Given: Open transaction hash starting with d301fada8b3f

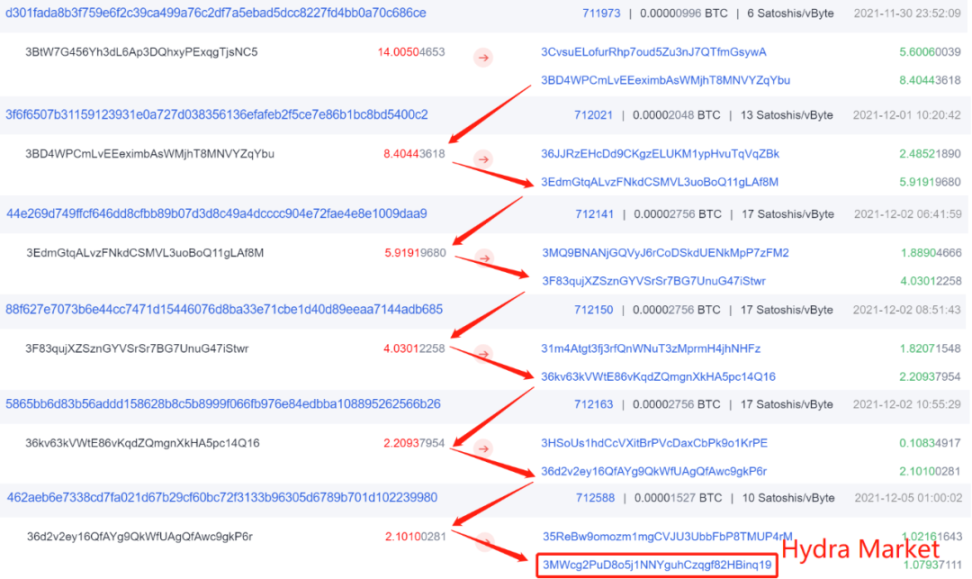Looking at the screenshot, I should click(x=216, y=14).
